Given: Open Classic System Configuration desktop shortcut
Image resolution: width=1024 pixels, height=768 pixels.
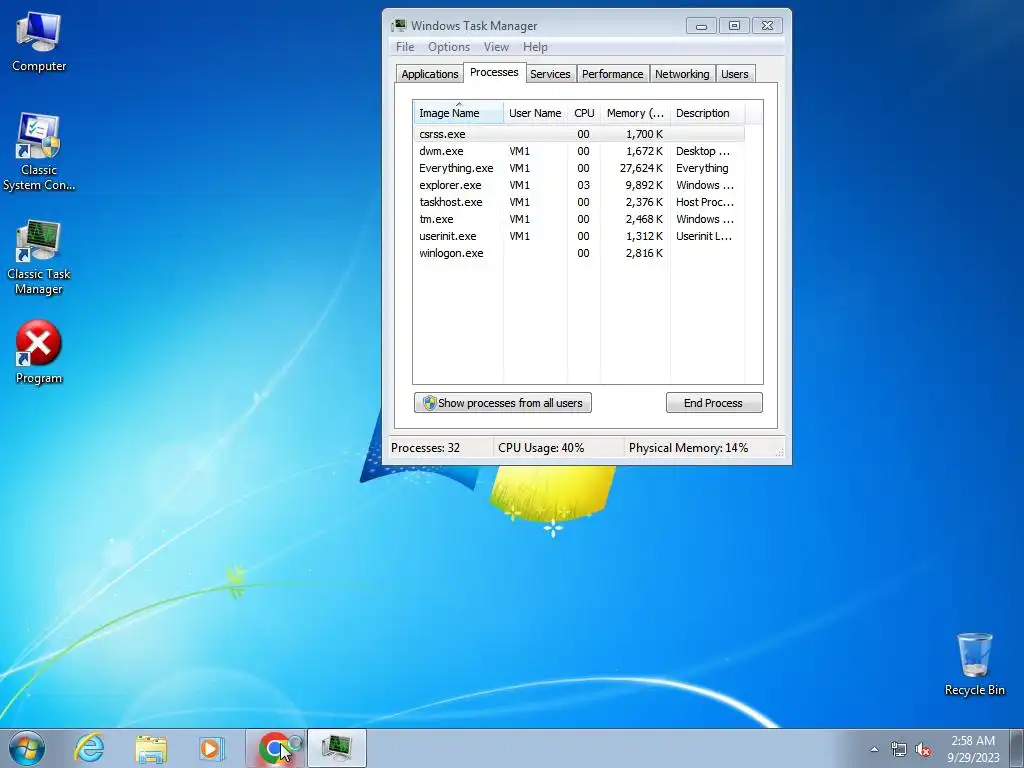Looking at the screenshot, I should 39,152.
